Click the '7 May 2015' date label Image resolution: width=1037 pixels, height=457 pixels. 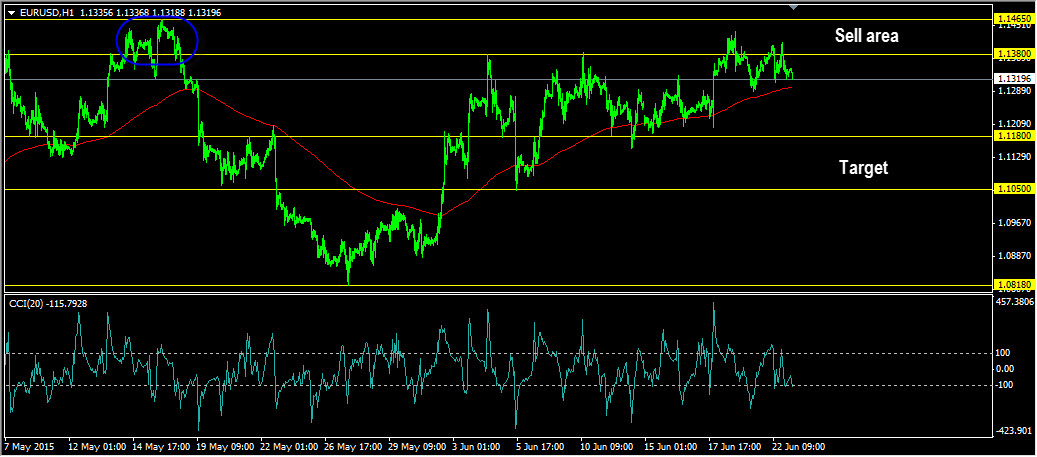[28, 446]
